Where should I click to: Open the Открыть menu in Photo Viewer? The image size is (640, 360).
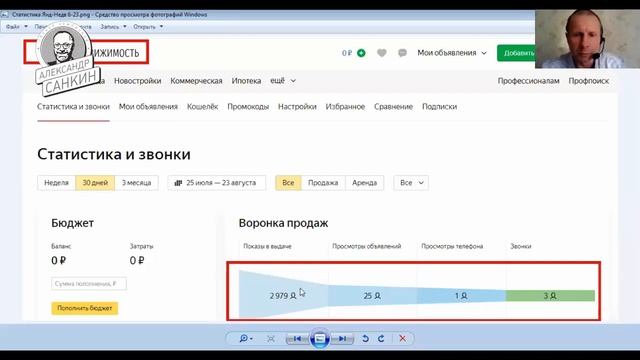coord(148,27)
